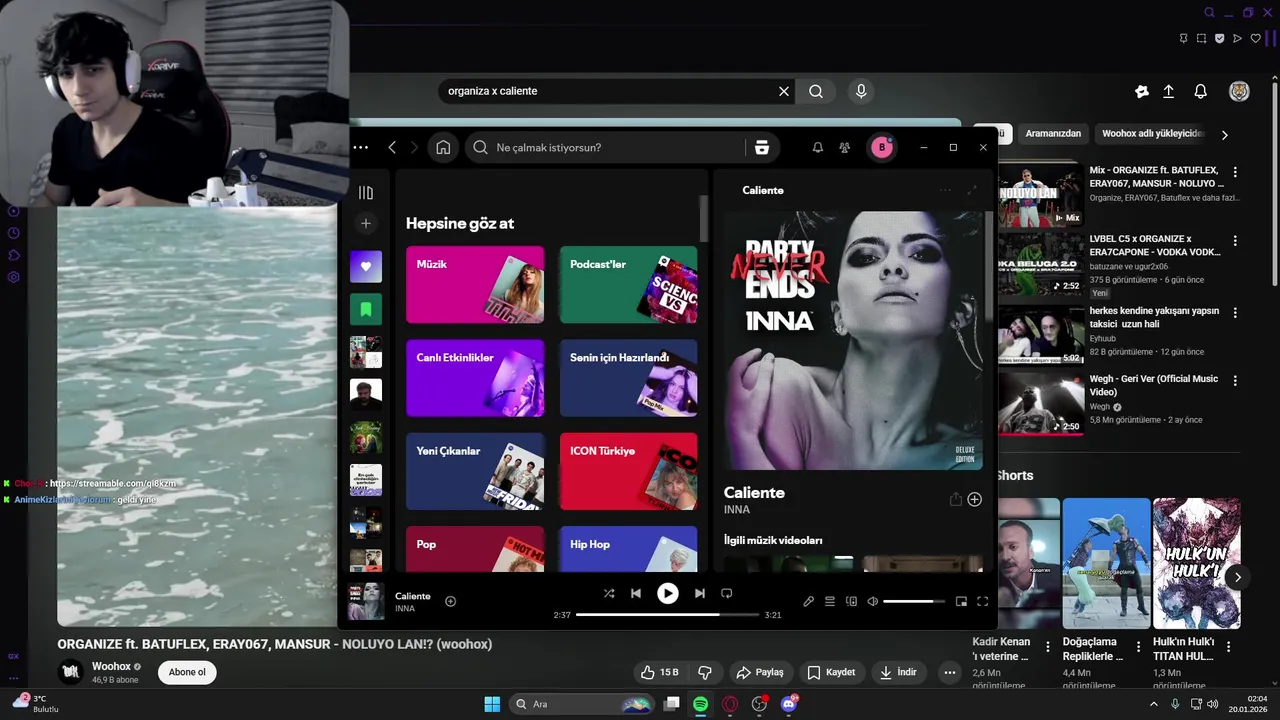
Task: Open lyrics microphone icon in player
Action: (x=809, y=601)
